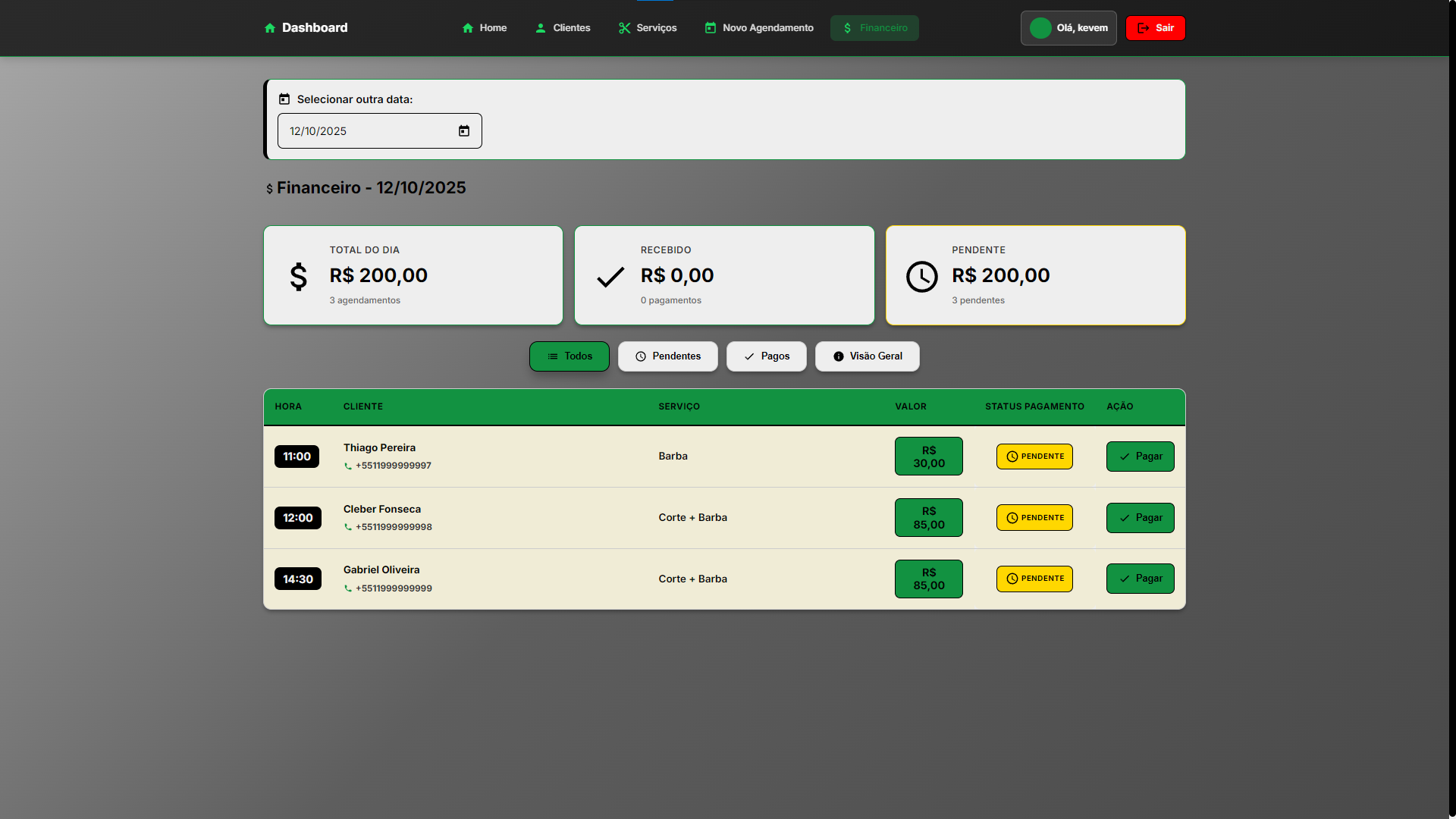The width and height of the screenshot is (1456, 819).
Task: Click the green user avatar circle
Action: pos(1040,28)
